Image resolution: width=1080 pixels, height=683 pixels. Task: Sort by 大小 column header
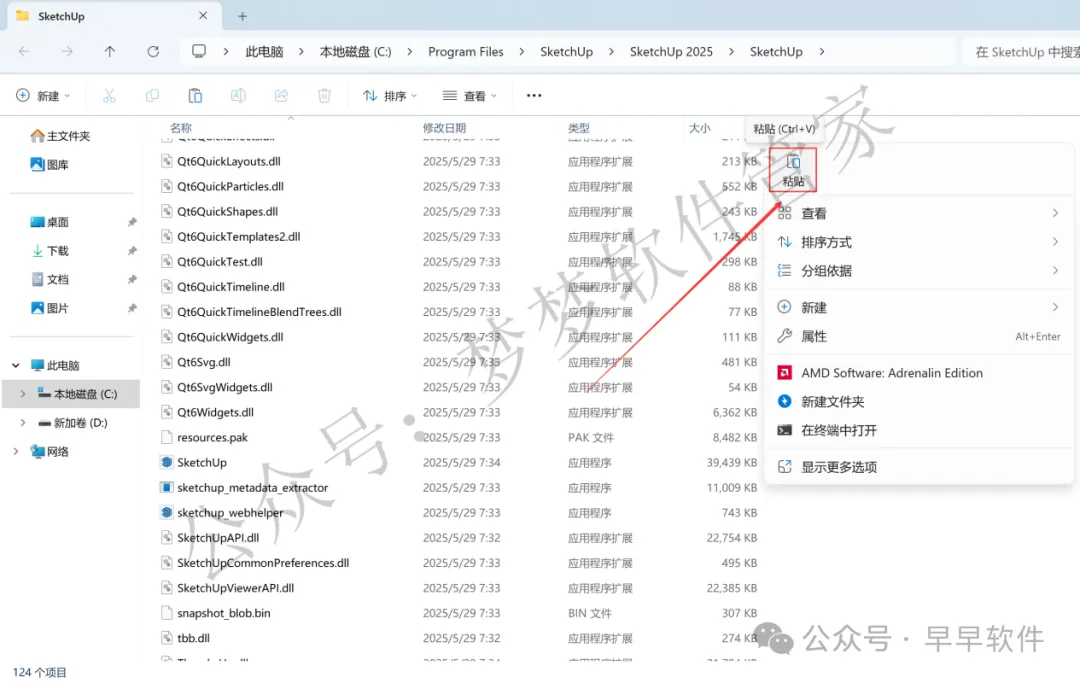(699, 128)
